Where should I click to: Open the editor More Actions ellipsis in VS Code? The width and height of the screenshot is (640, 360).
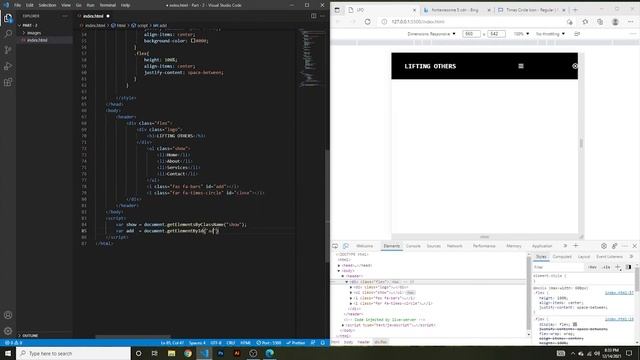[x=322, y=16]
